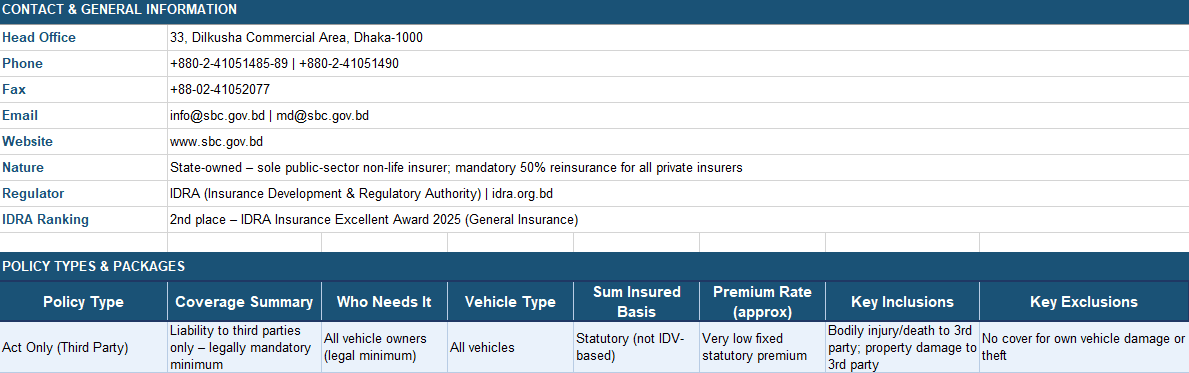The width and height of the screenshot is (1189, 373).
Task: Select the Liability to third parties only cell
Action: 244,347
